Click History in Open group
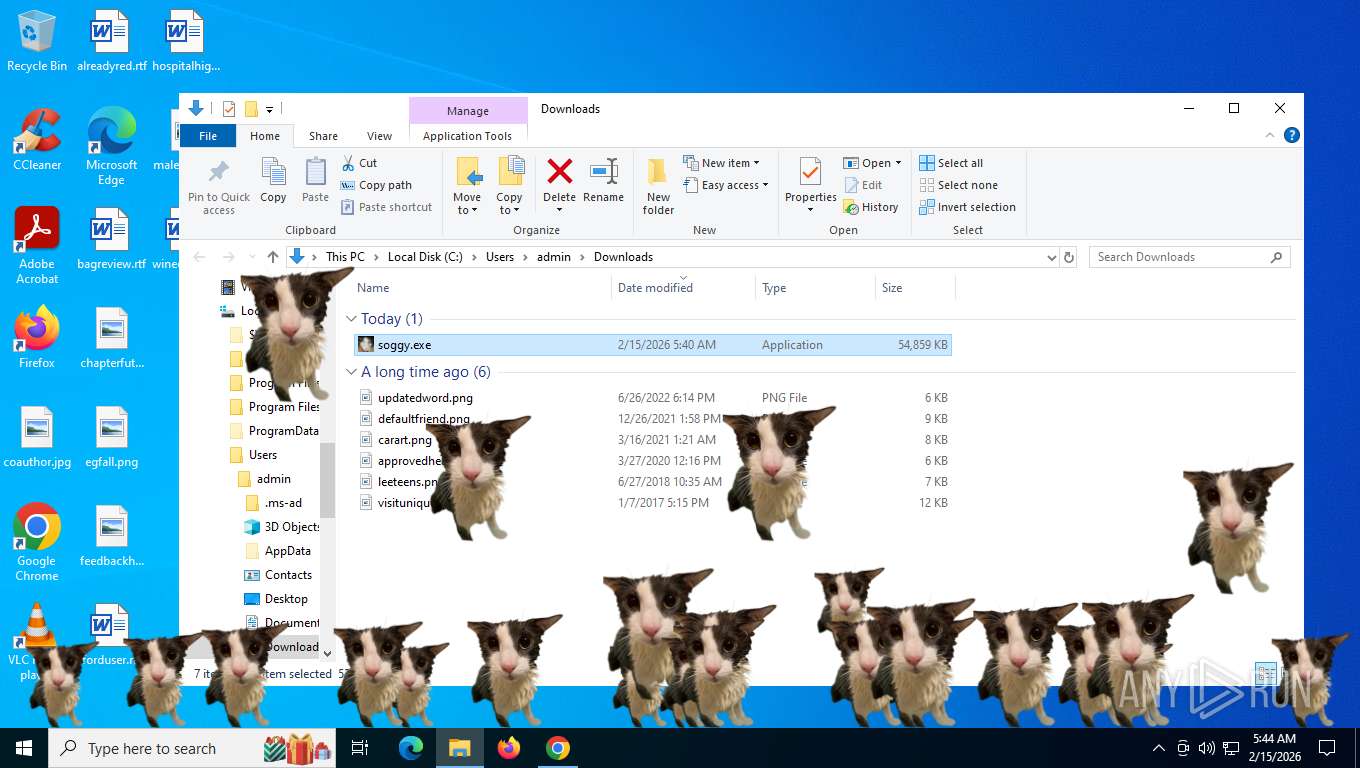Image resolution: width=1360 pixels, height=768 pixels. 871,207
